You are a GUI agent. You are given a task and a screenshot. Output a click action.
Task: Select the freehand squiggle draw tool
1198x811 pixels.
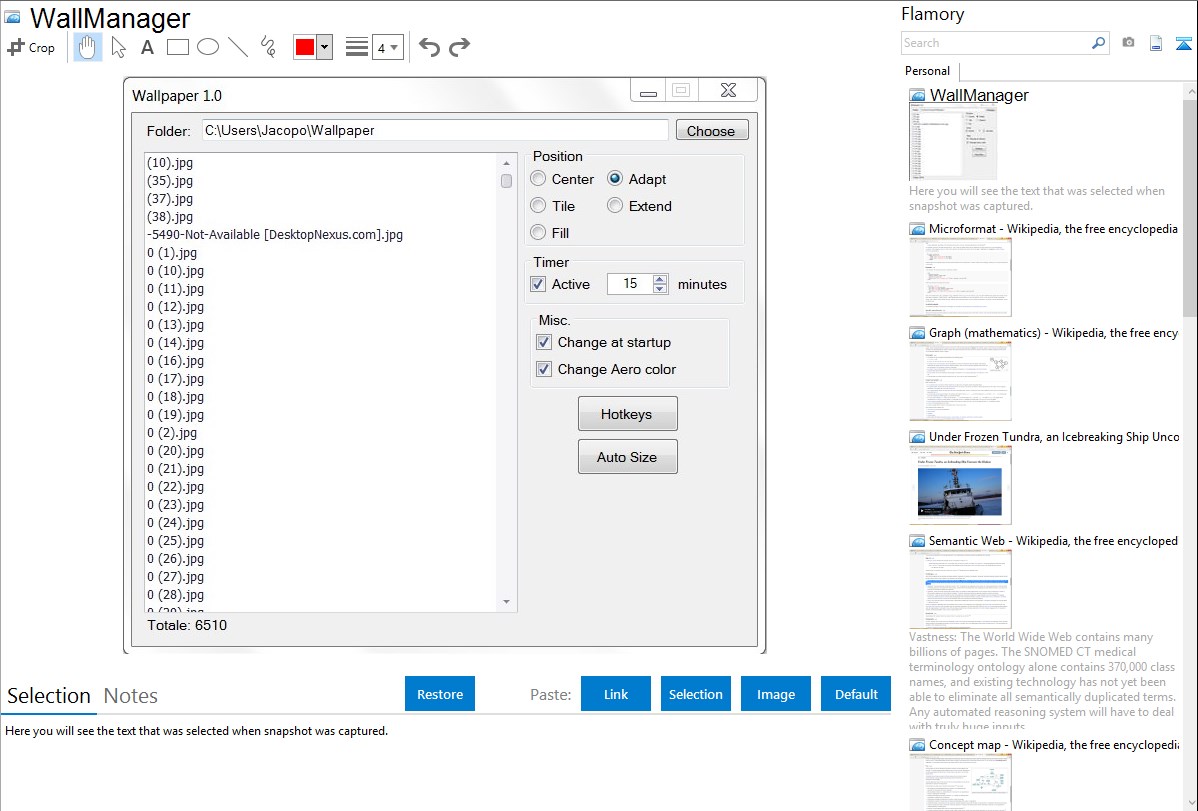[x=268, y=47]
